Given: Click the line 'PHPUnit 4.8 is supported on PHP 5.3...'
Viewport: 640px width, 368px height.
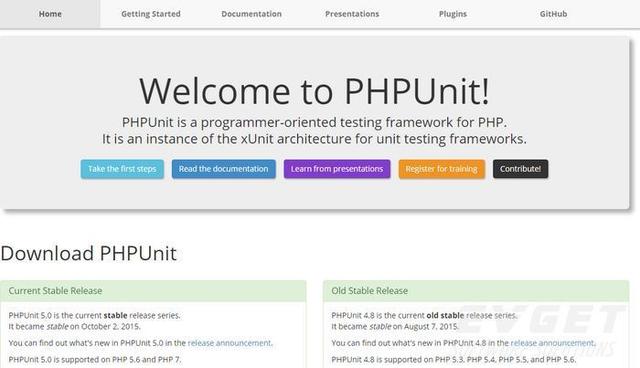Looking at the screenshot, I should coord(453,360).
